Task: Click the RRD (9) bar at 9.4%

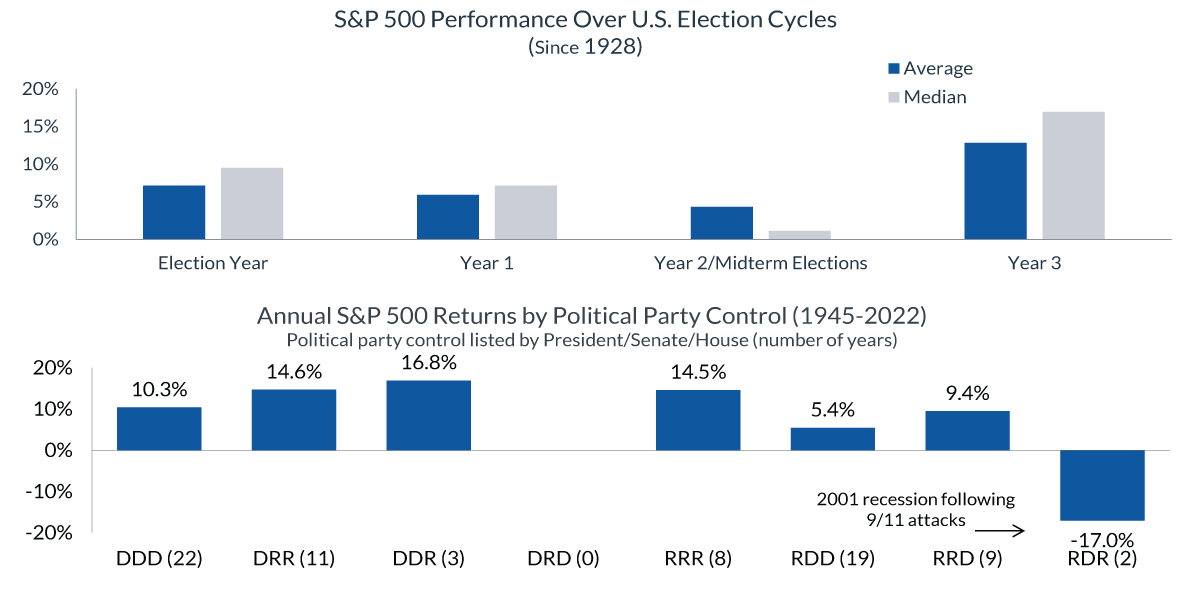Action: (x=967, y=431)
